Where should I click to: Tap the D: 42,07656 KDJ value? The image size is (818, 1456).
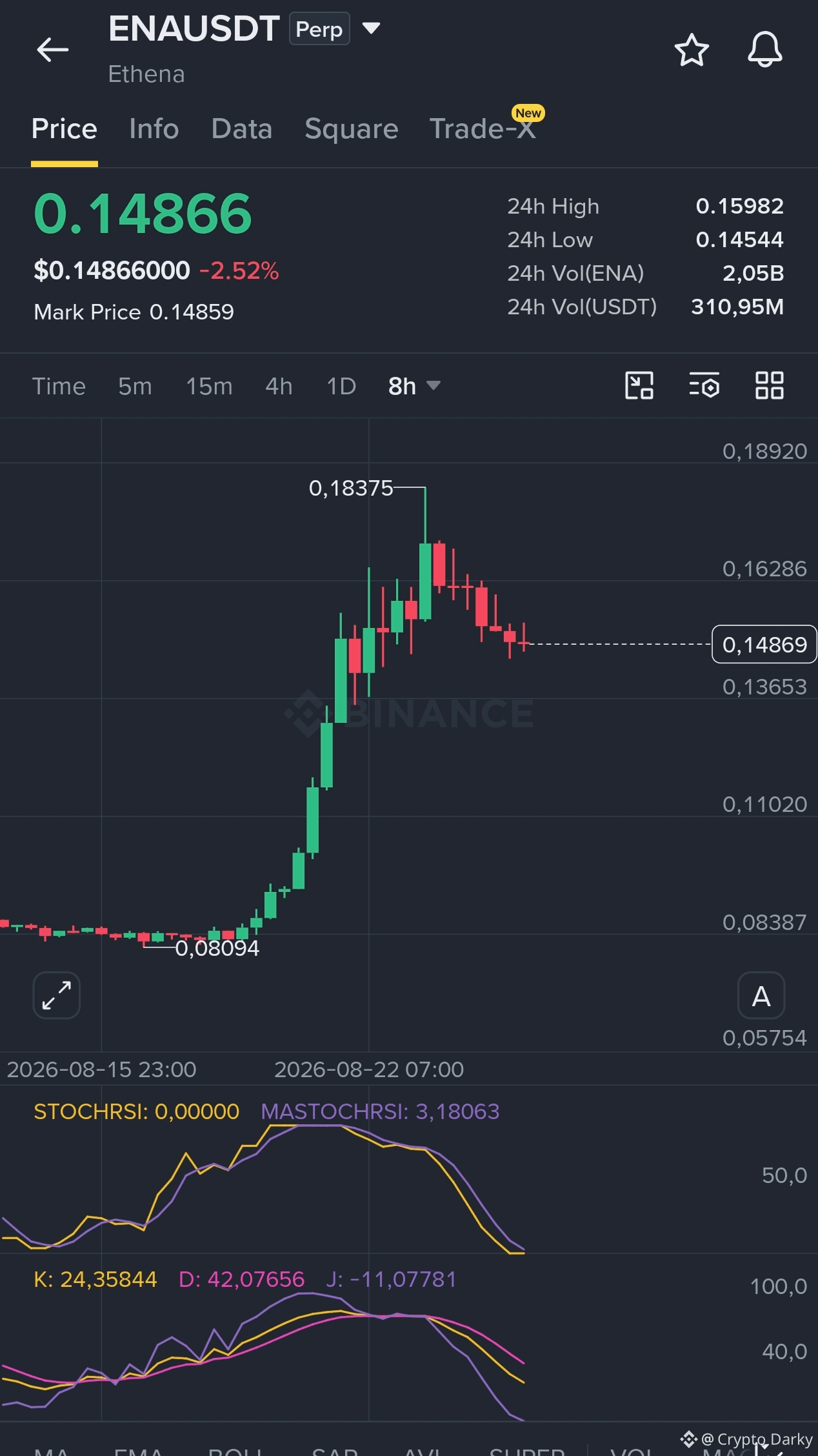[241, 1279]
